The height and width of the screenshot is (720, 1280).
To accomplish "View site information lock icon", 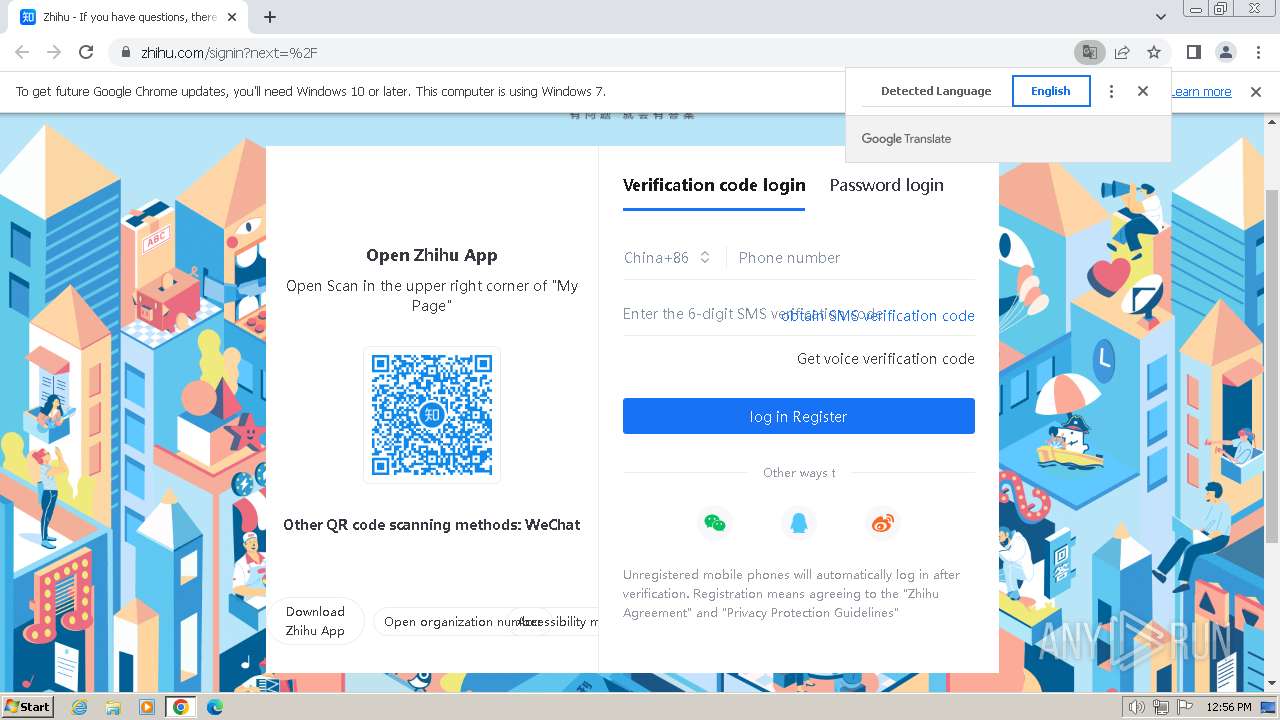I will click(125, 52).
